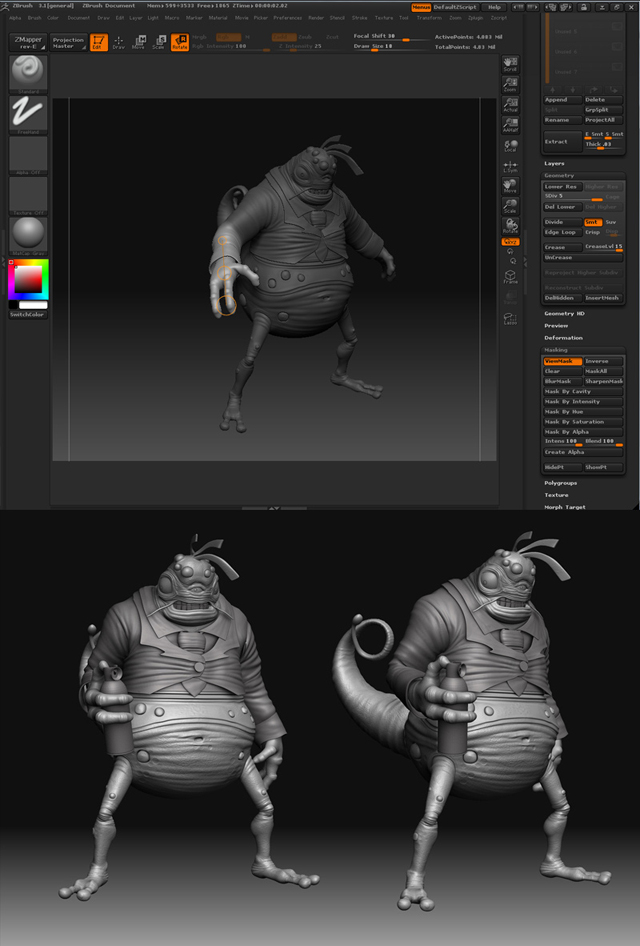Click the Mask By Cavity button
640x946 pixels.
pos(583,392)
